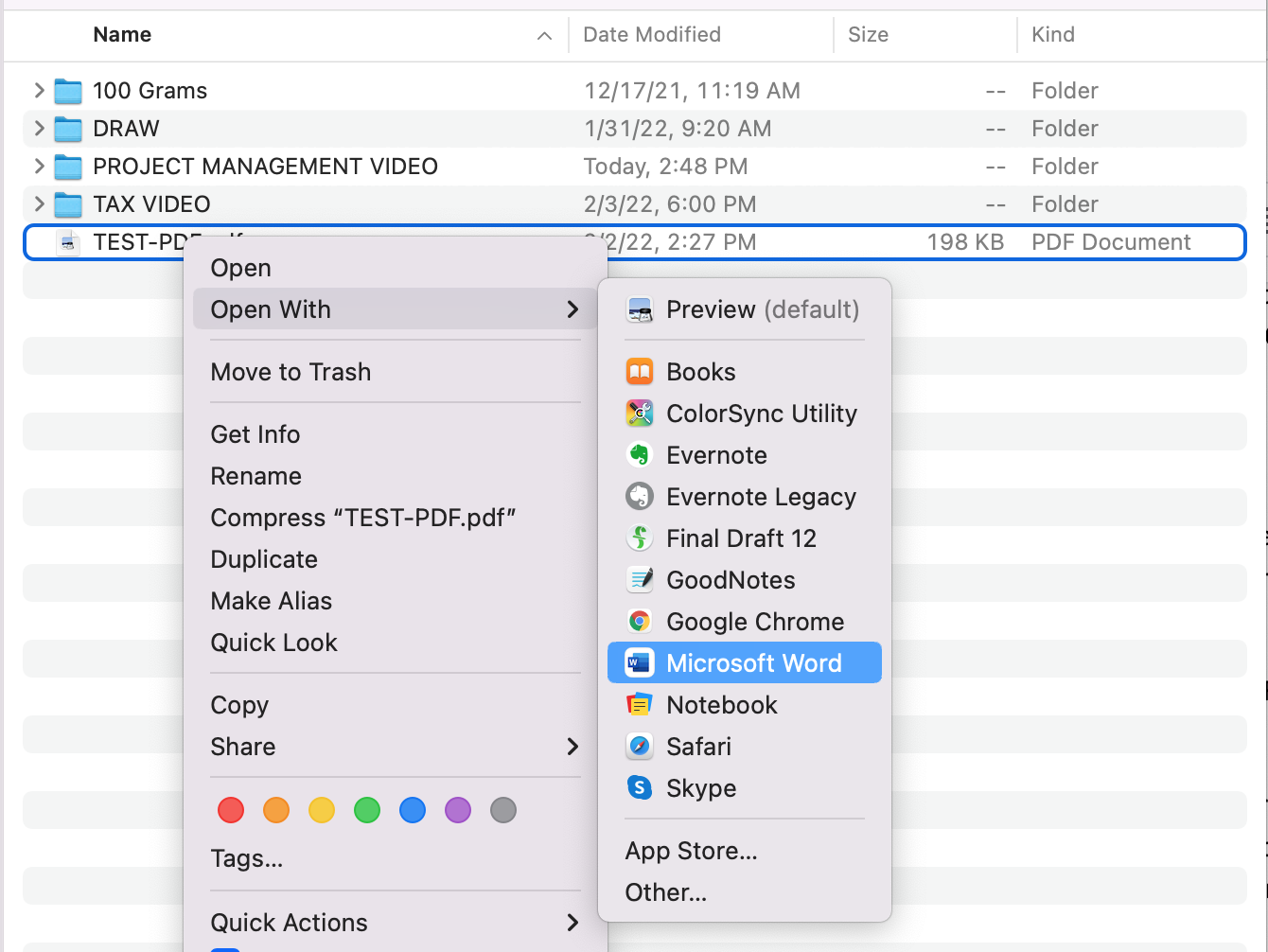Apply the green tag color
This screenshot has height=952, width=1268.
pyautogui.click(x=367, y=810)
